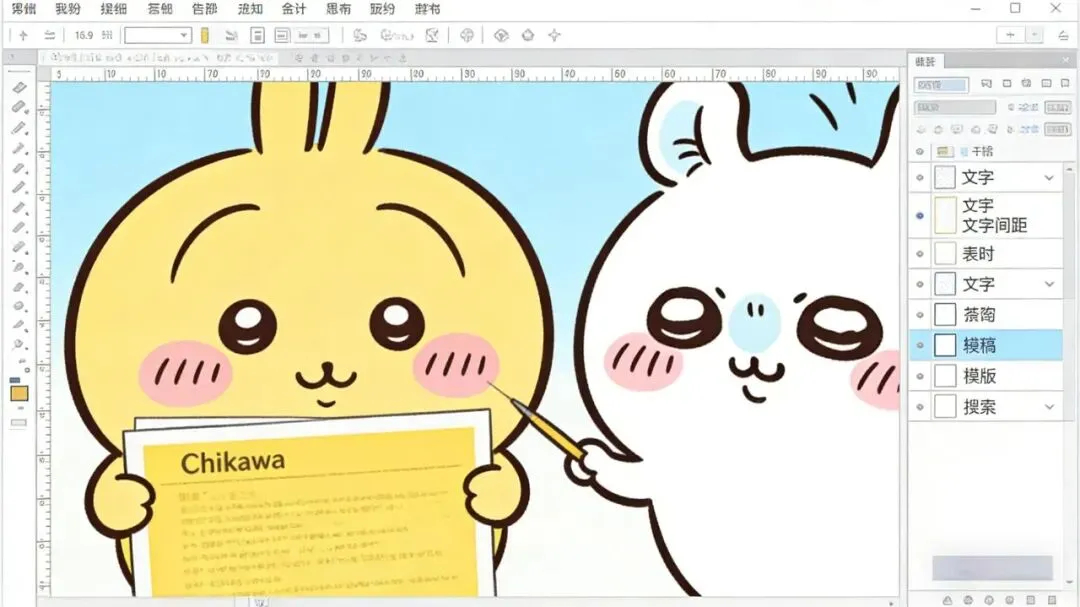Click the four-point star icon in top toolbar

point(554,35)
